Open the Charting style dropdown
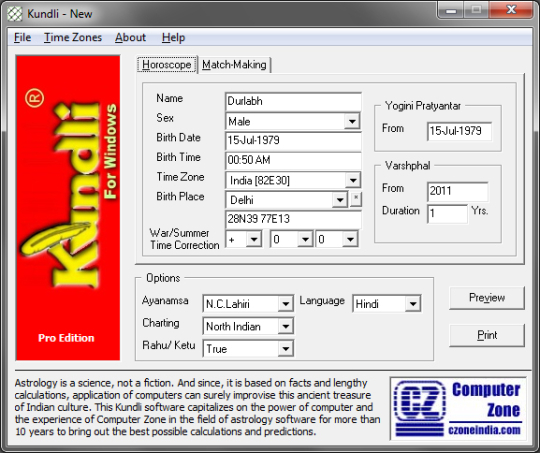Viewport: 540px width, 453px height. pos(285,326)
